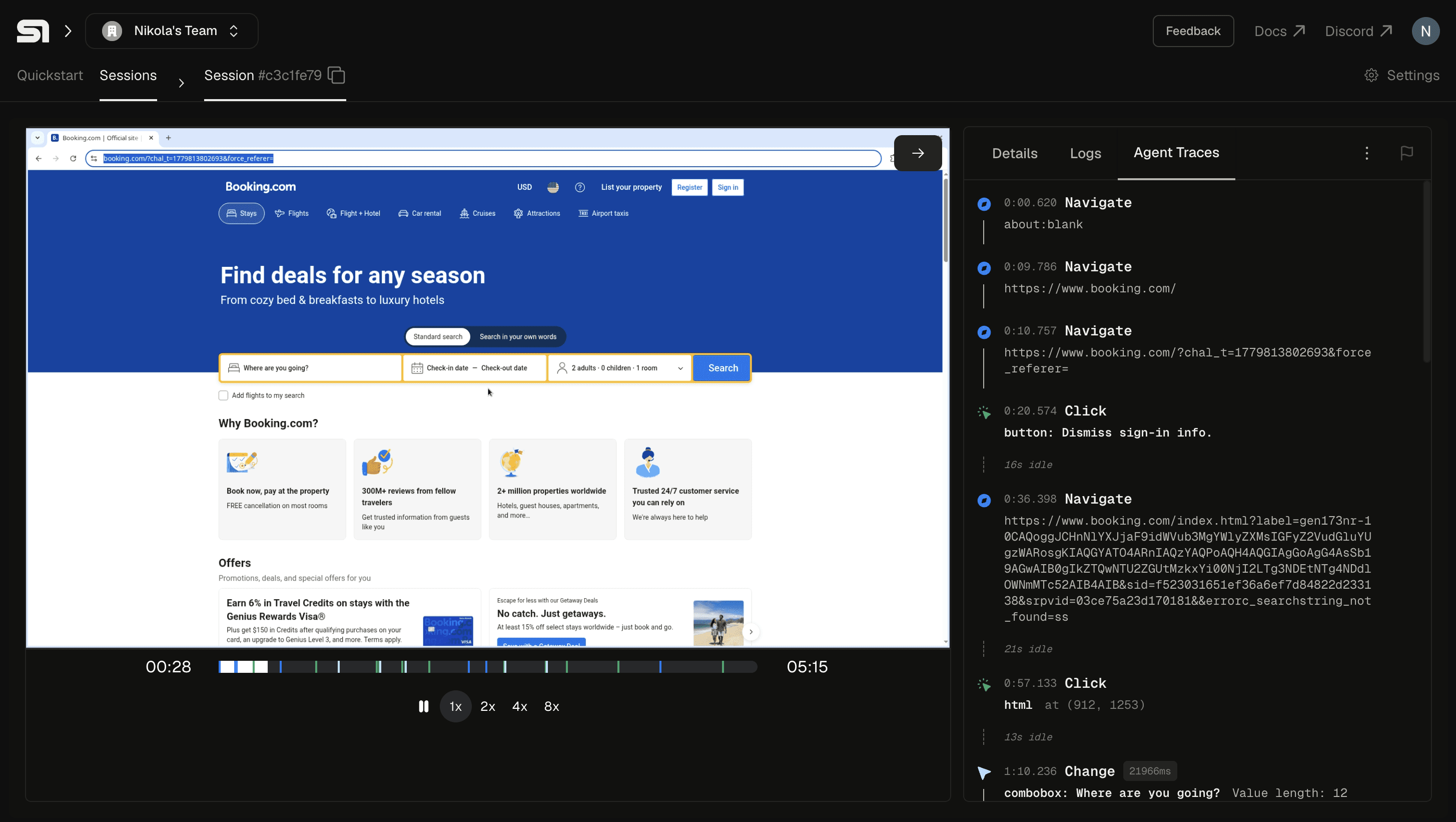Open Booking.com help question mark icon

tap(580, 187)
